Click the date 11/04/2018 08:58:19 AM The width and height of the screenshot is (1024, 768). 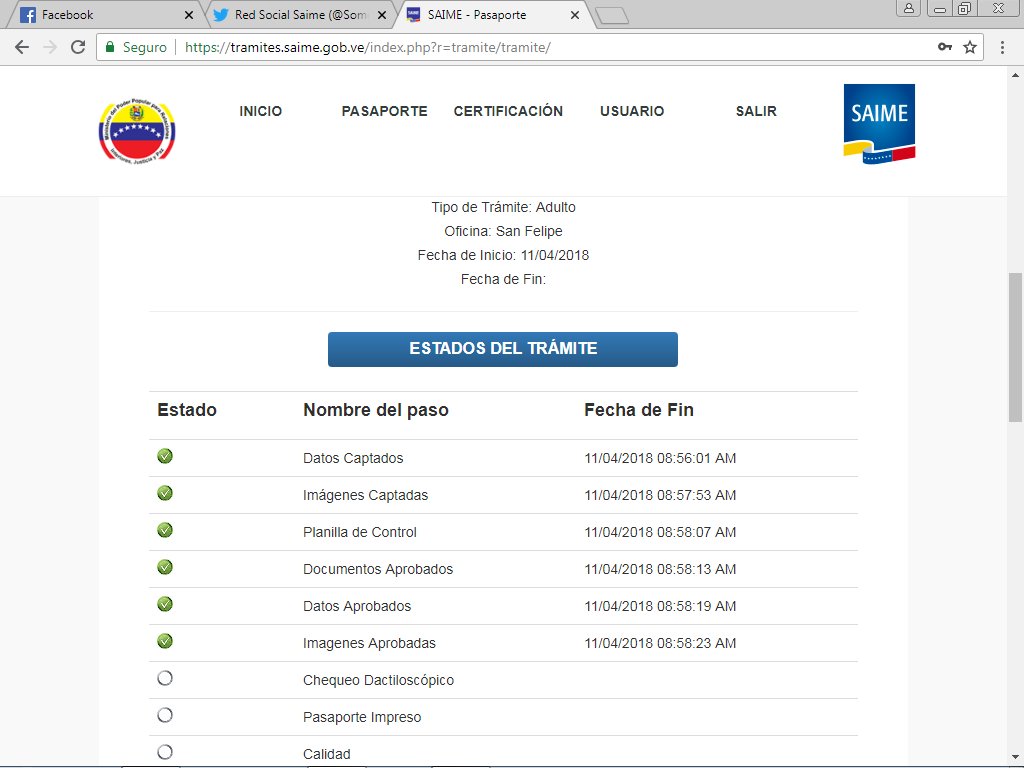pyautogui.click(x=660, y=606)
